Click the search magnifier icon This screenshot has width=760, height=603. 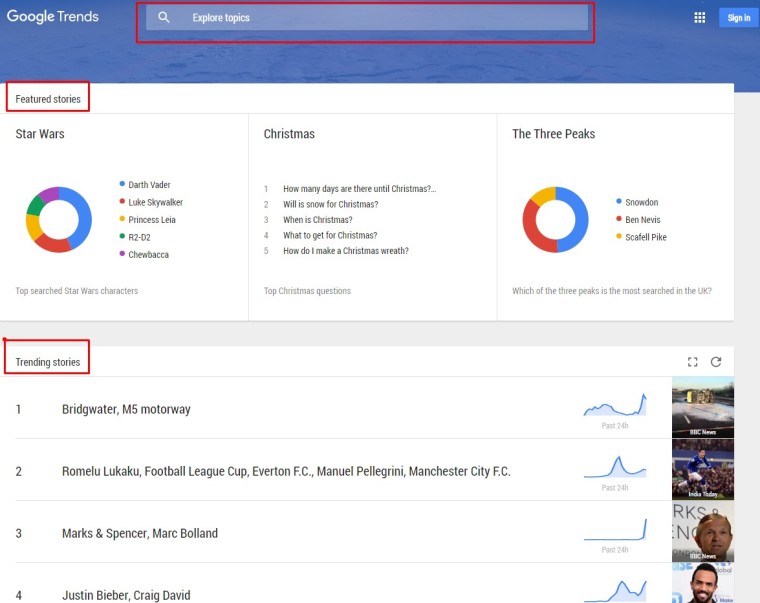[164, 18]
